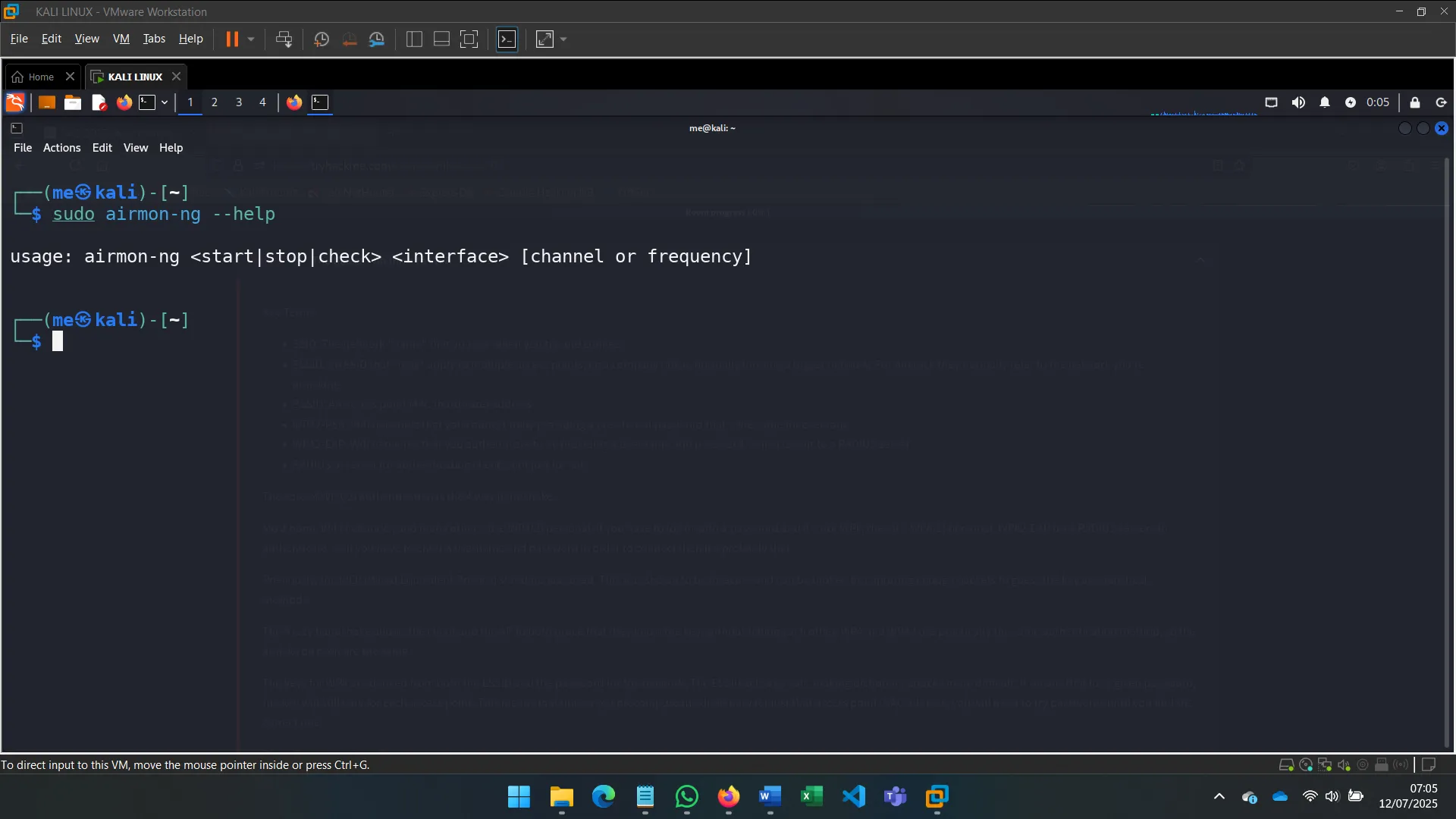
Task: Toggle the VMware sidebar library panel
Action: tap(414, 39)
